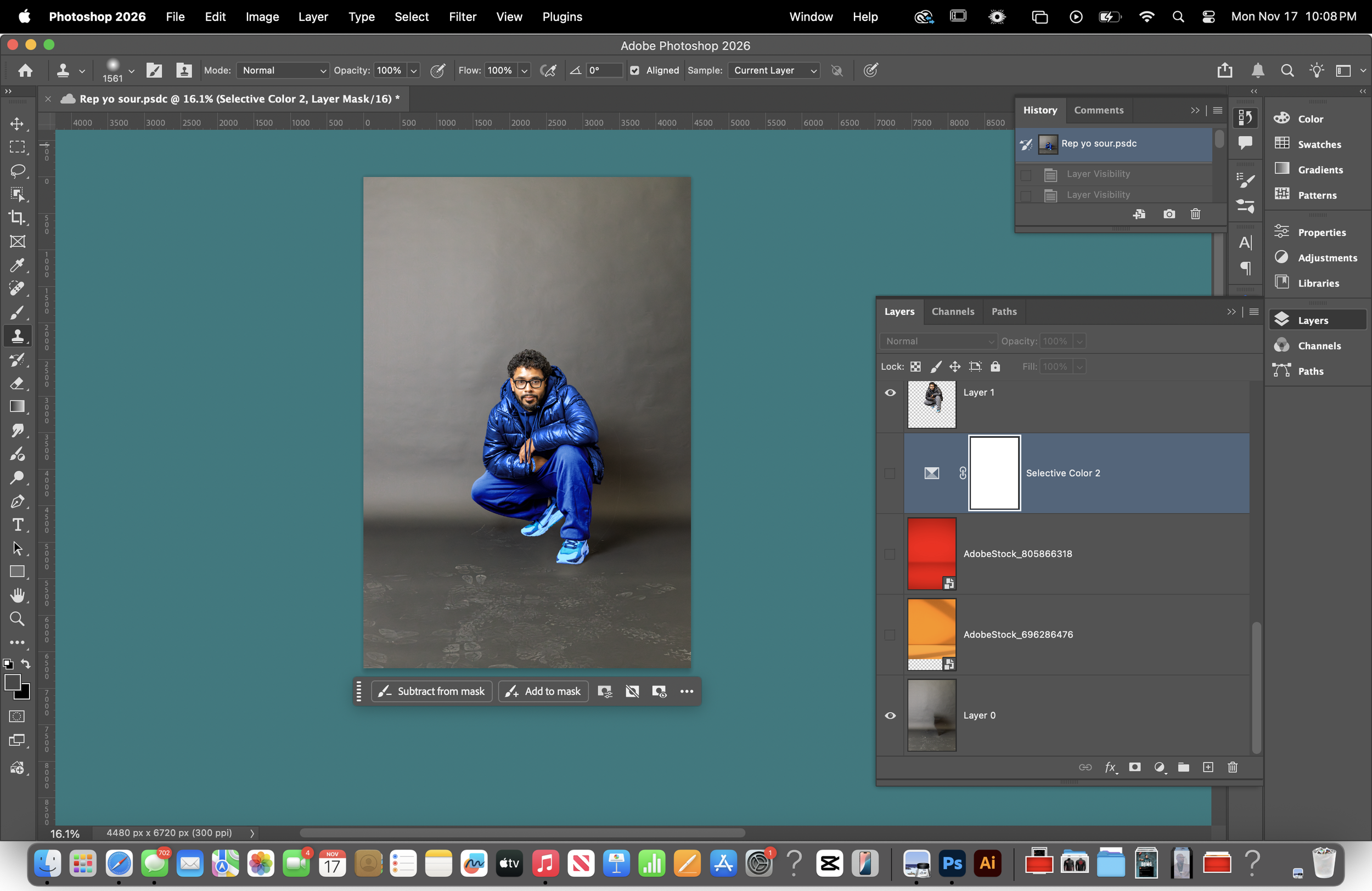Show the AdobeStock_696286476 layer
Viewport: 1372px width, 891px height.
890,635
